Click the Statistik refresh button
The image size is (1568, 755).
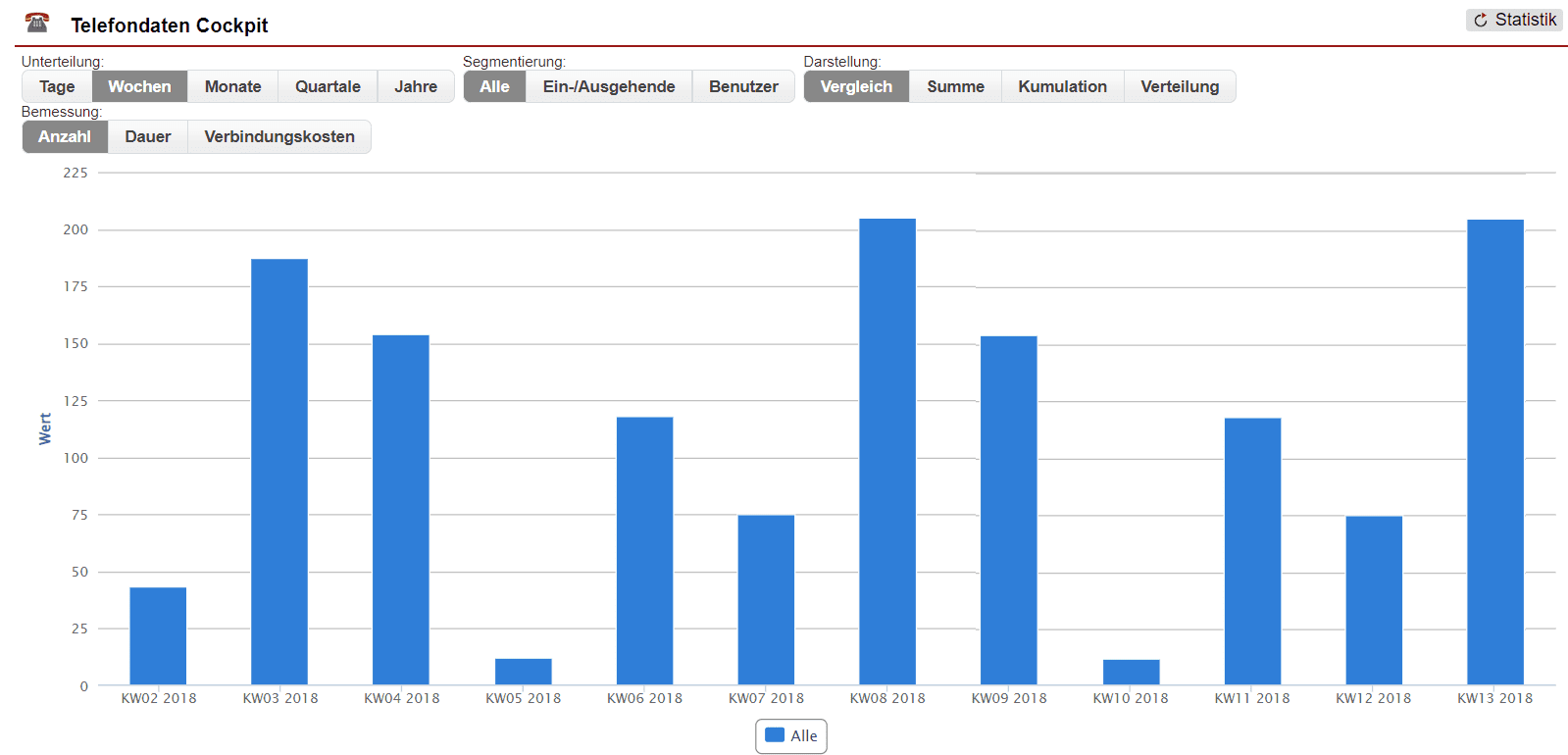pyautogui.click(x=1514, y=20)
